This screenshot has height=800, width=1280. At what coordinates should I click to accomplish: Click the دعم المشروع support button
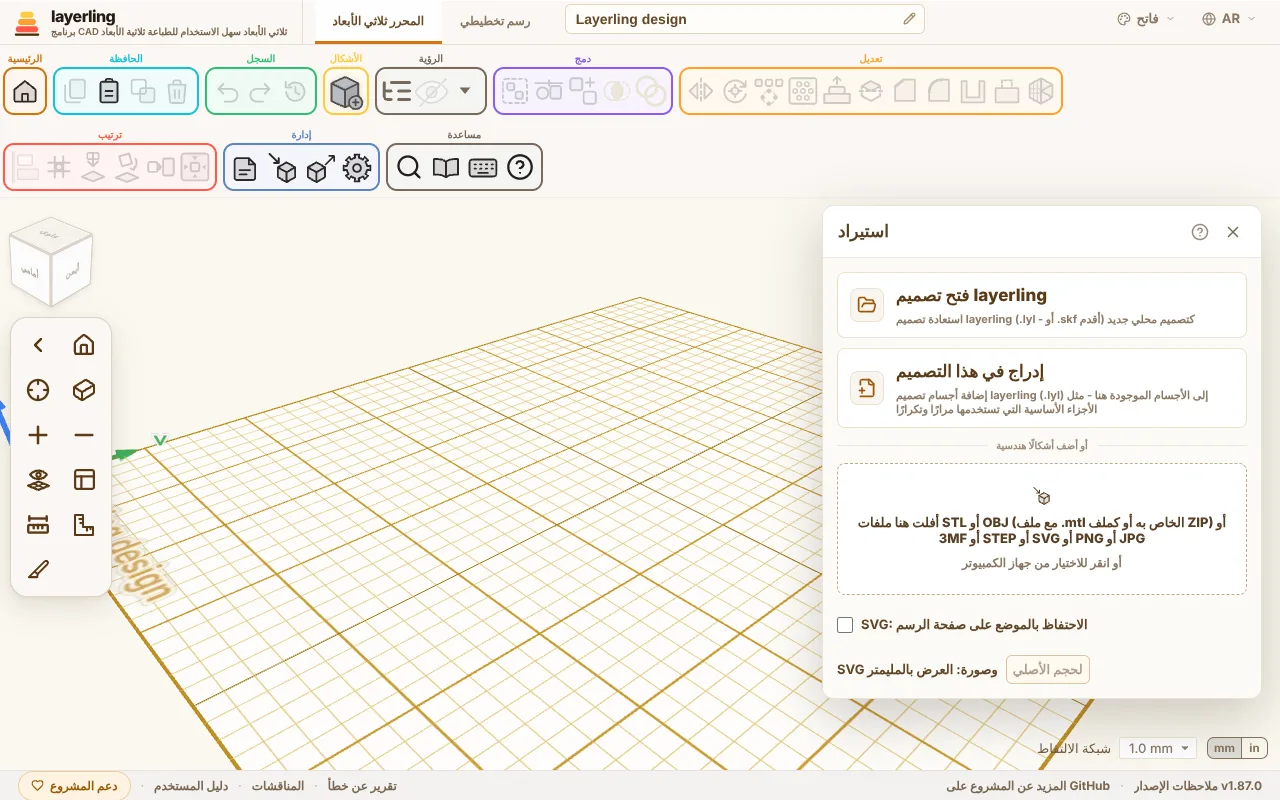coord(75,786)
